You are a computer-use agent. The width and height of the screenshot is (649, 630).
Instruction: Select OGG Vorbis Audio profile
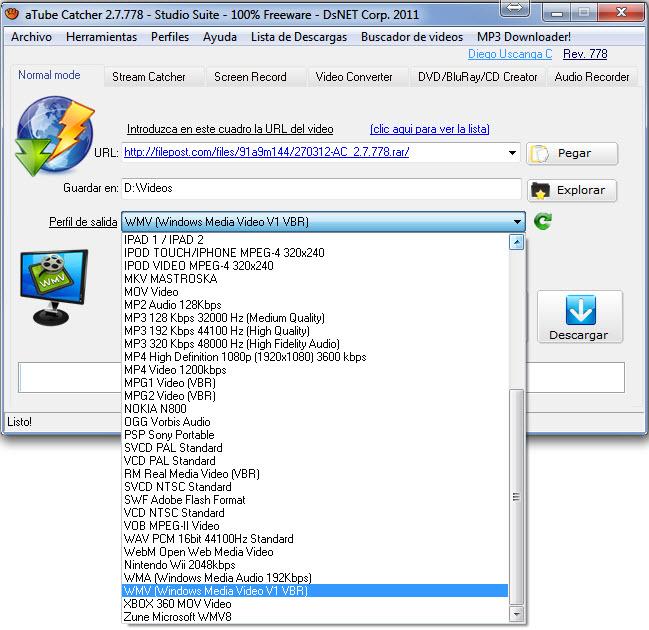315,422
